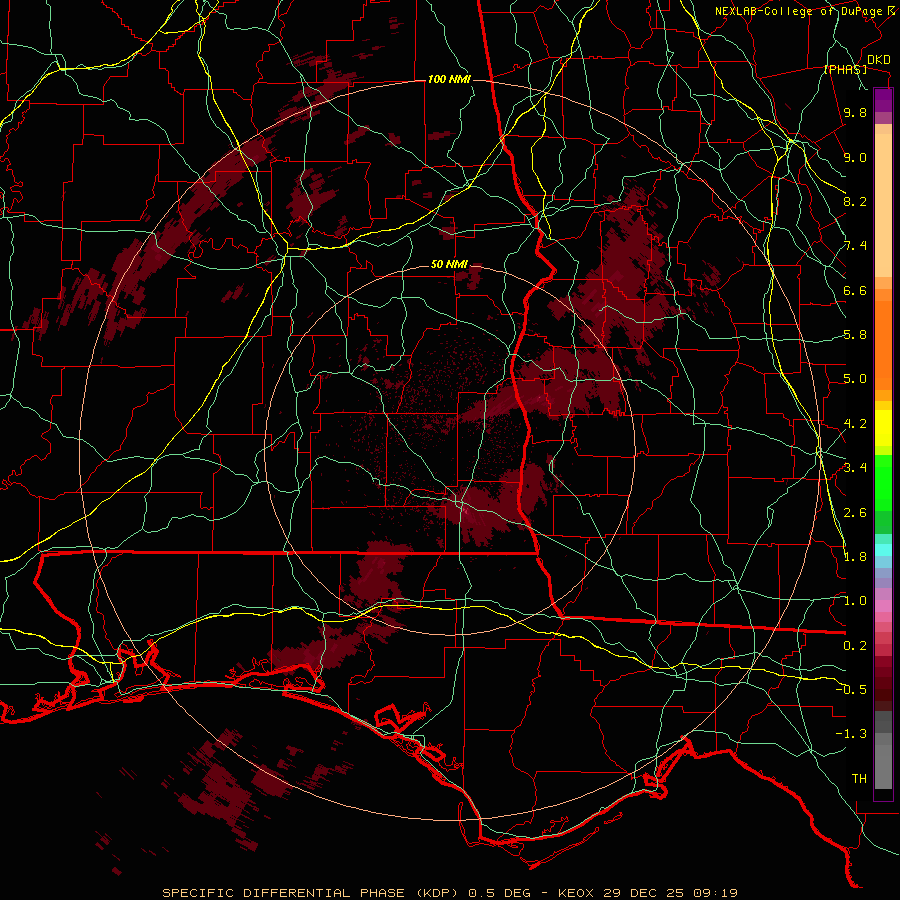Click the 5.8 scale value

(x=855, y=335)
